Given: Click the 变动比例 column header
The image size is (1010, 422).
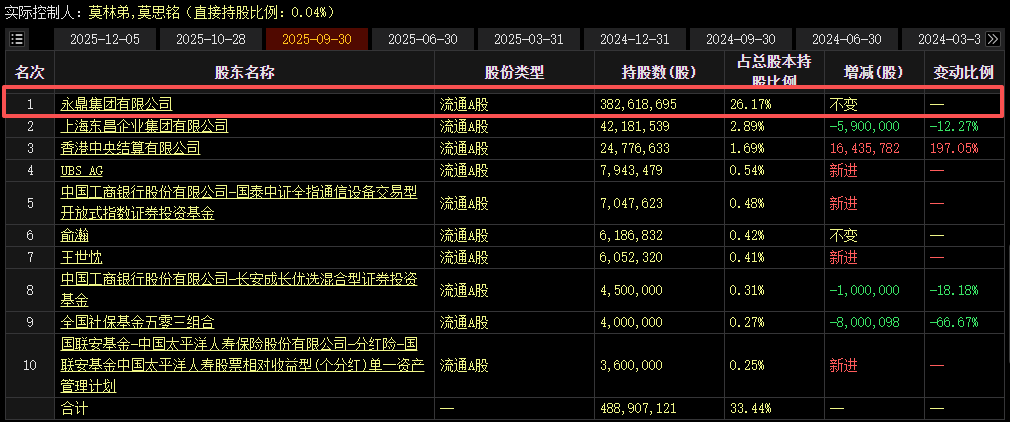Looking at the screenshot, I should [x=964, y=72].
